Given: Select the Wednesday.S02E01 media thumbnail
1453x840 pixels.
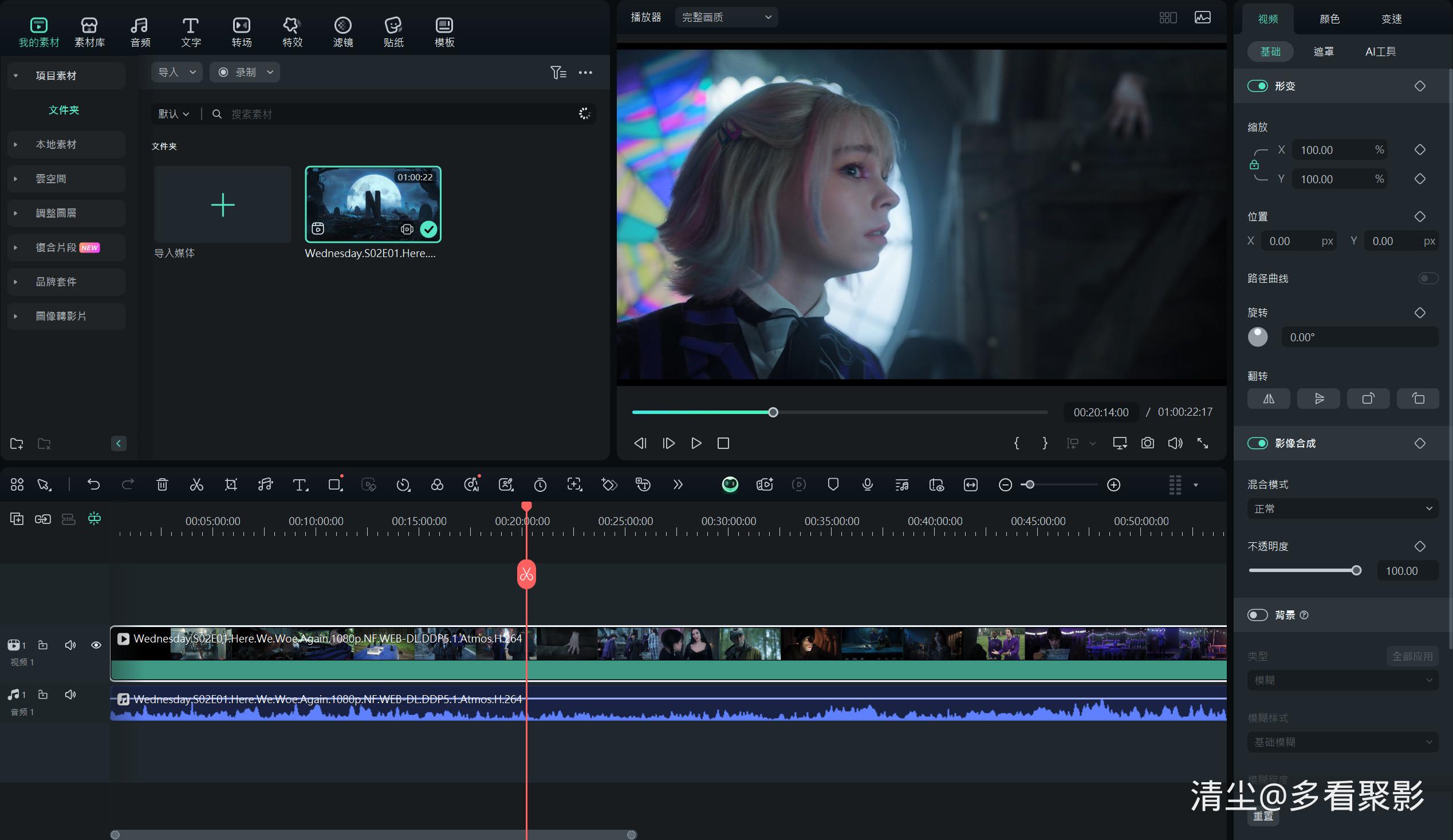Looking at the screenshot, I should coord(373,204).
